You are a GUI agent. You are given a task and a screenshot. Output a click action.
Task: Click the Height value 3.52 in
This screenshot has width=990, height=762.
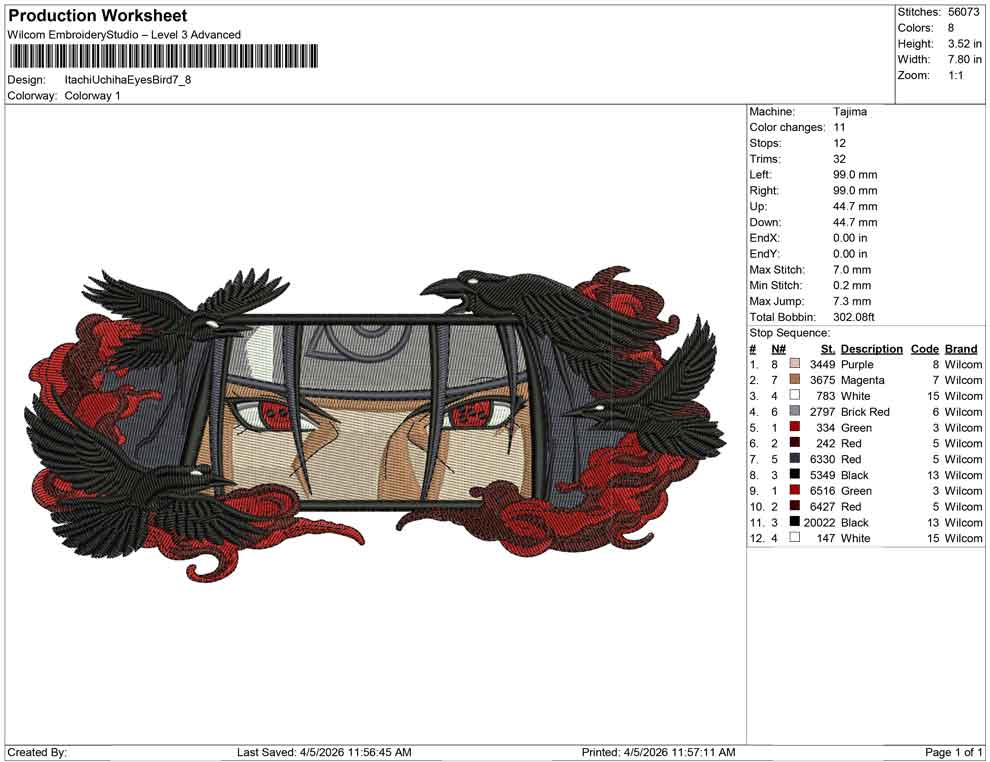tap(965, 44)
